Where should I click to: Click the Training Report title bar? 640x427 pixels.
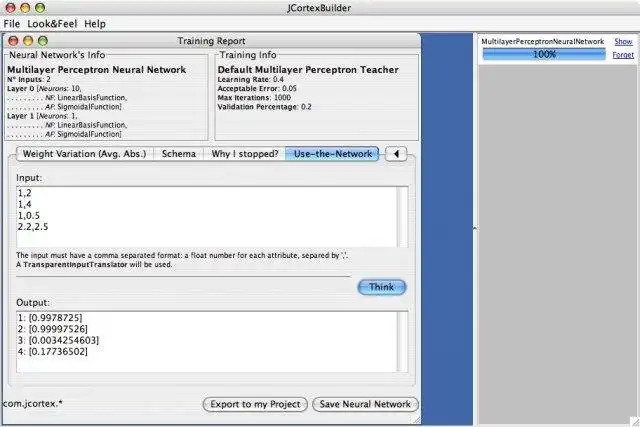pyautogui.click(x=211, y=41)
